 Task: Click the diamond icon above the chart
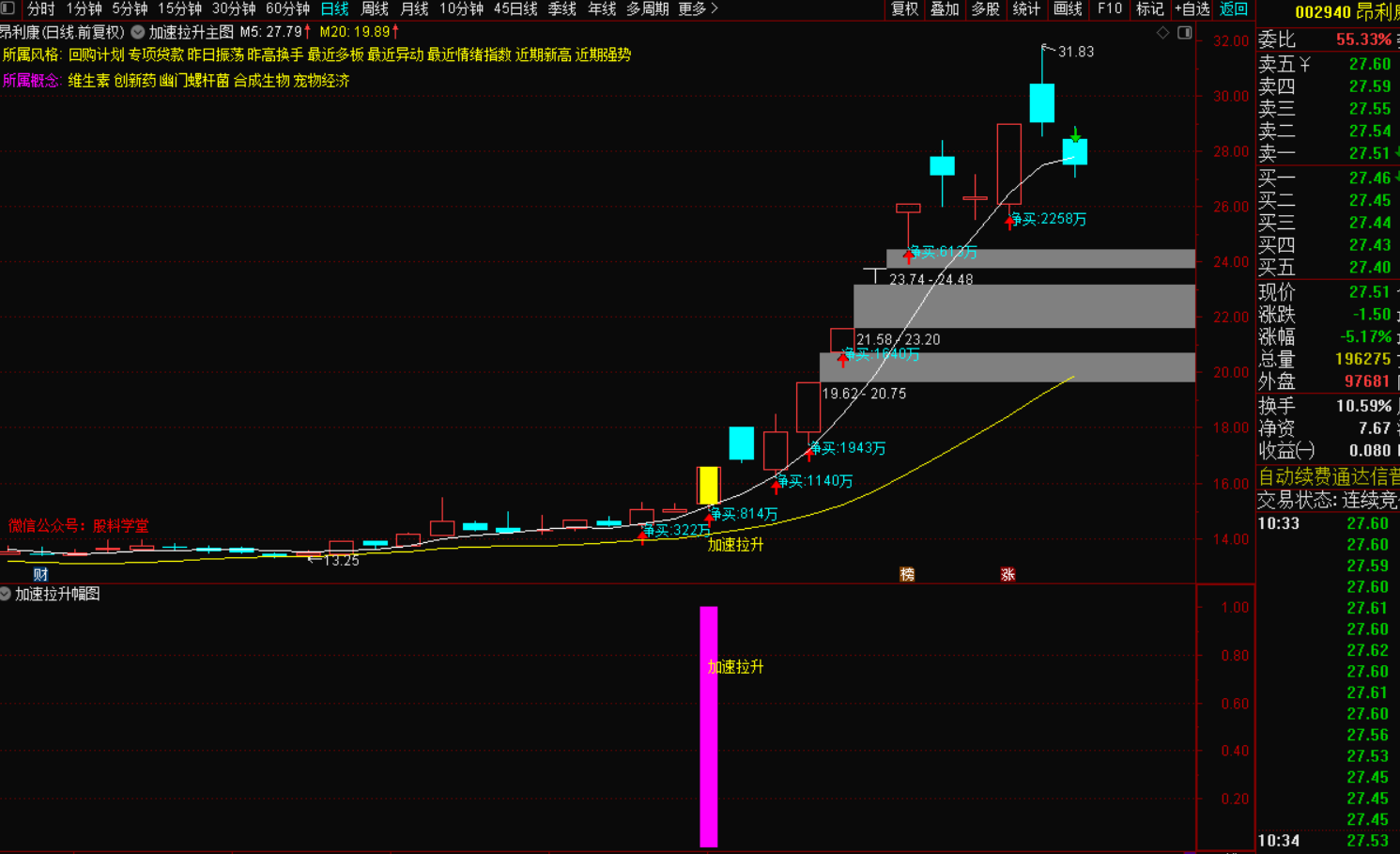coord(1162,33)
